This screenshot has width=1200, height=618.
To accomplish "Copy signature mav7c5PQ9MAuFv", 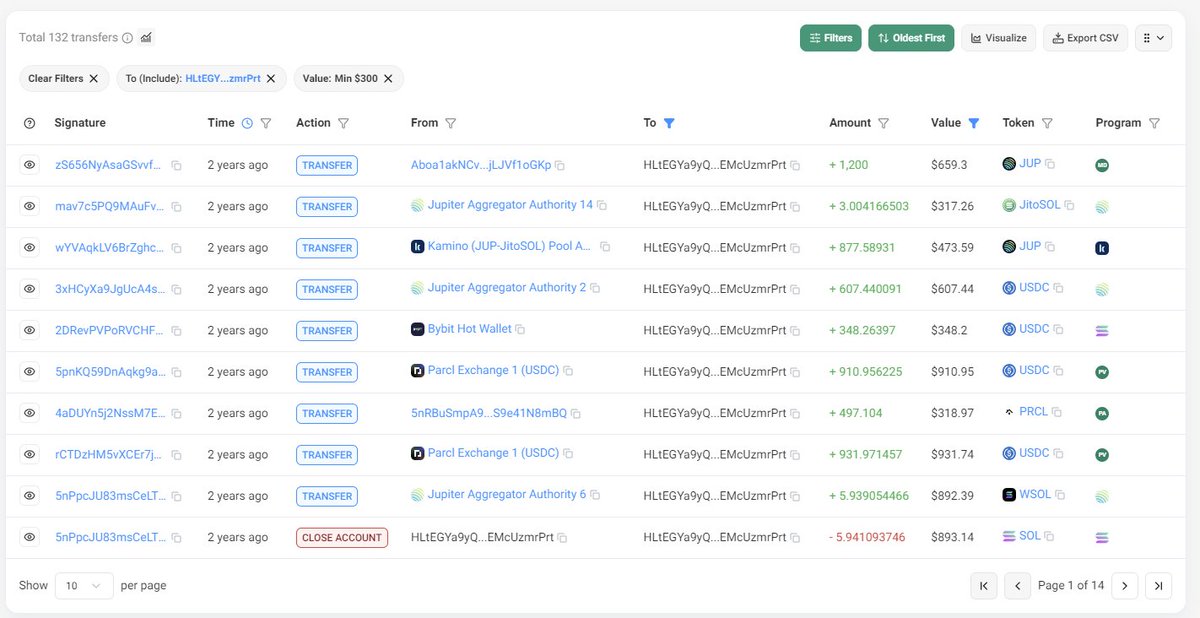I will click(x=176, y=207).
